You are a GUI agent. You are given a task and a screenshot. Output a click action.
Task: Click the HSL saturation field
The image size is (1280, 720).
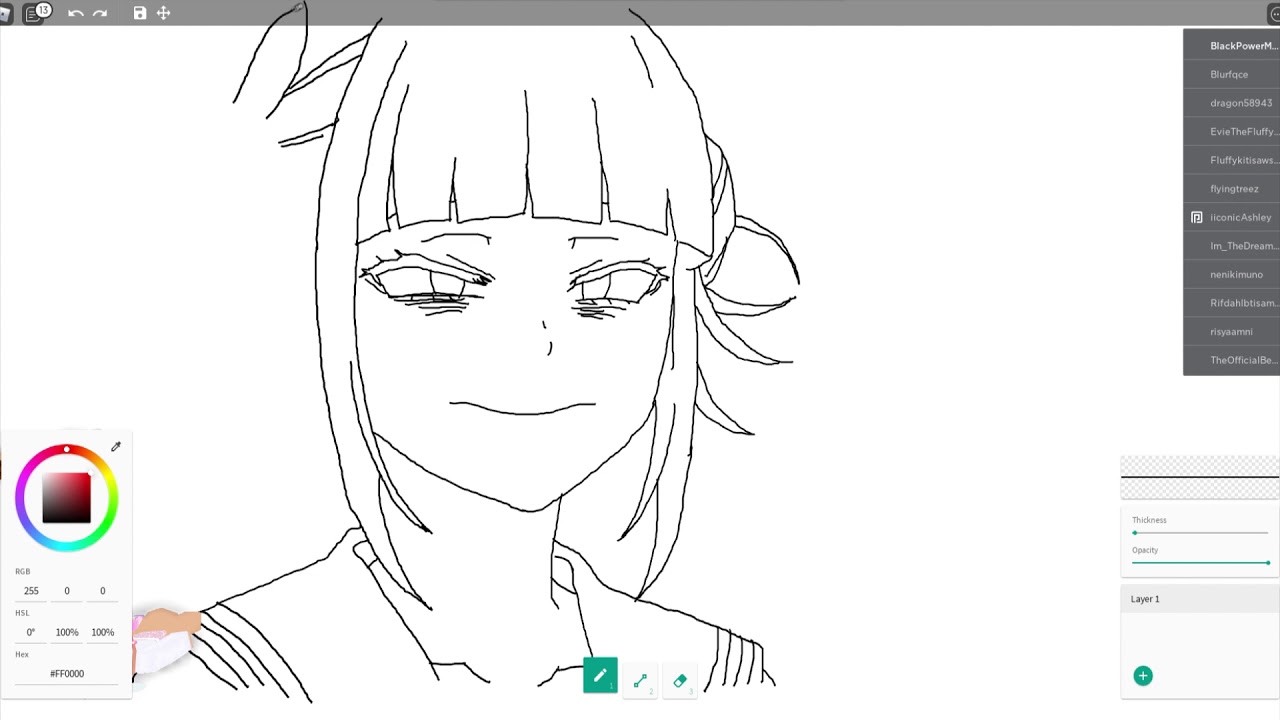67,632
